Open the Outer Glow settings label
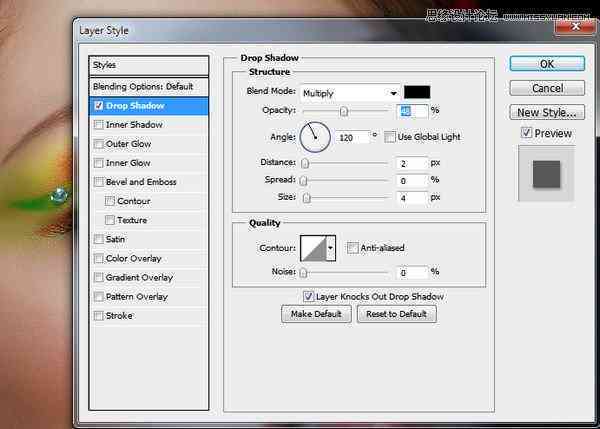 (x=128, y=144)
